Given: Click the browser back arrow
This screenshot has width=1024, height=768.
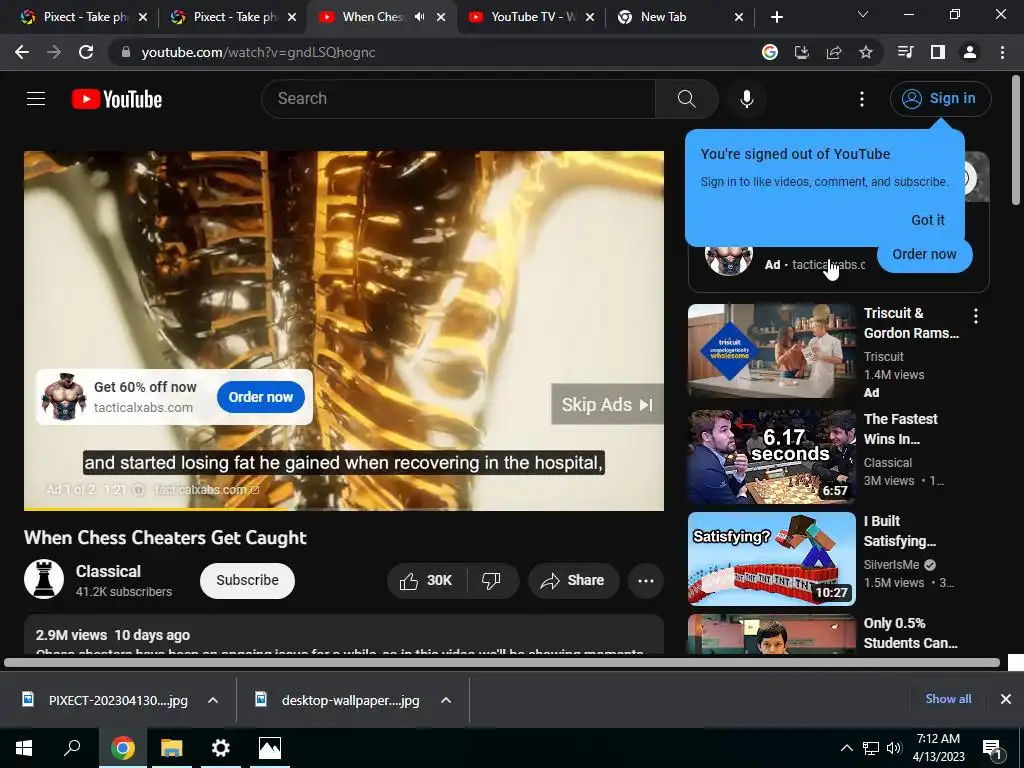Looking at the screenshot, I should point(22,52).
